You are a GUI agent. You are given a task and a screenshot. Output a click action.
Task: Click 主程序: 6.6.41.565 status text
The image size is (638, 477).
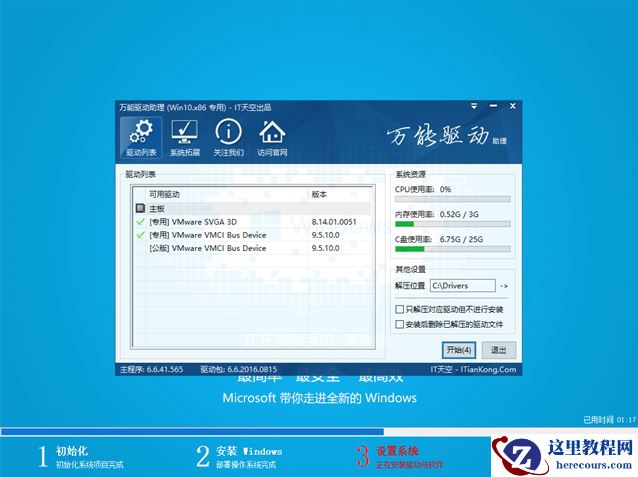151,370
